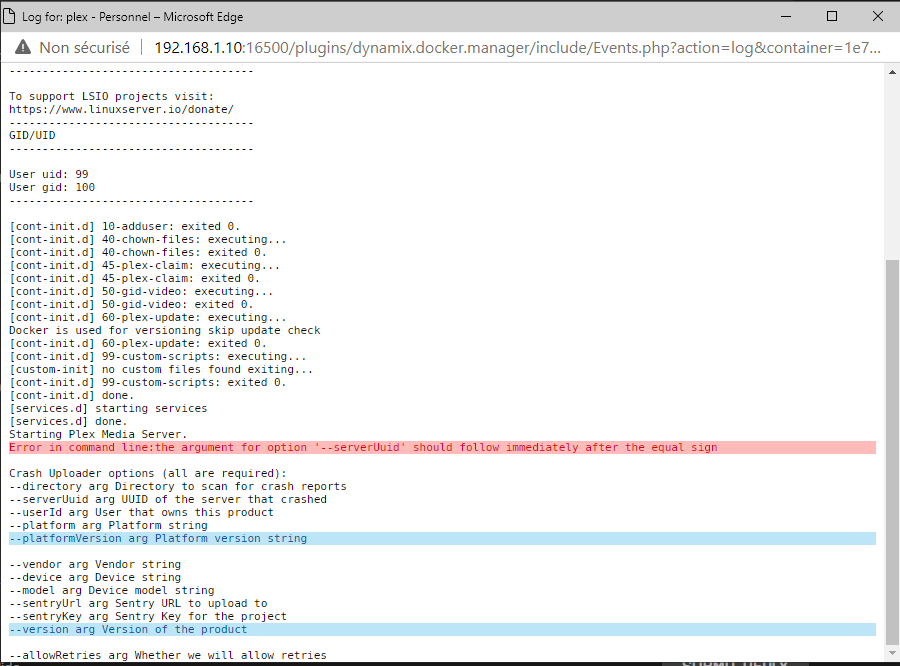Click '[cont-init.d] done.' line
The width and height of the screenshot is (900, 666).
click(x=71, y=396)
